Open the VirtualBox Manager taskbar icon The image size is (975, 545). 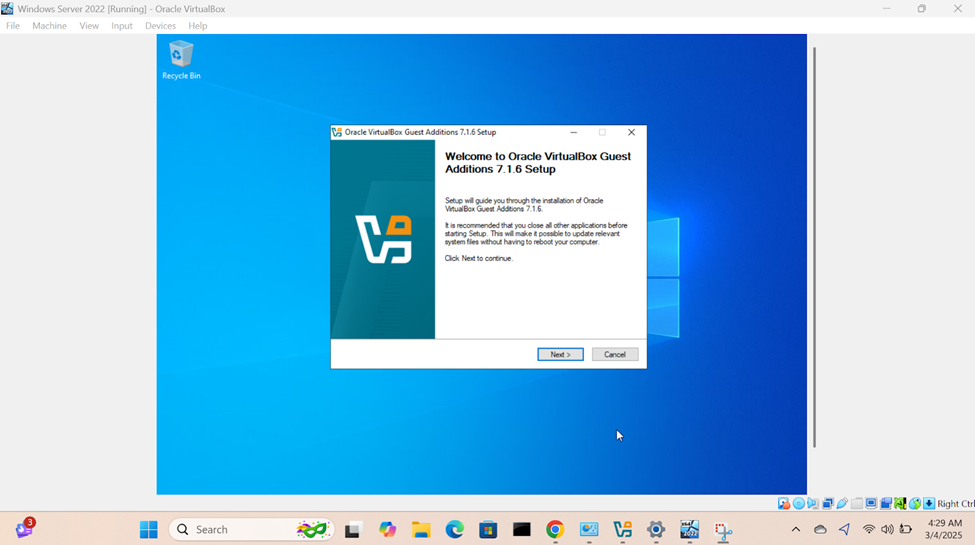[x=622, y=529]
